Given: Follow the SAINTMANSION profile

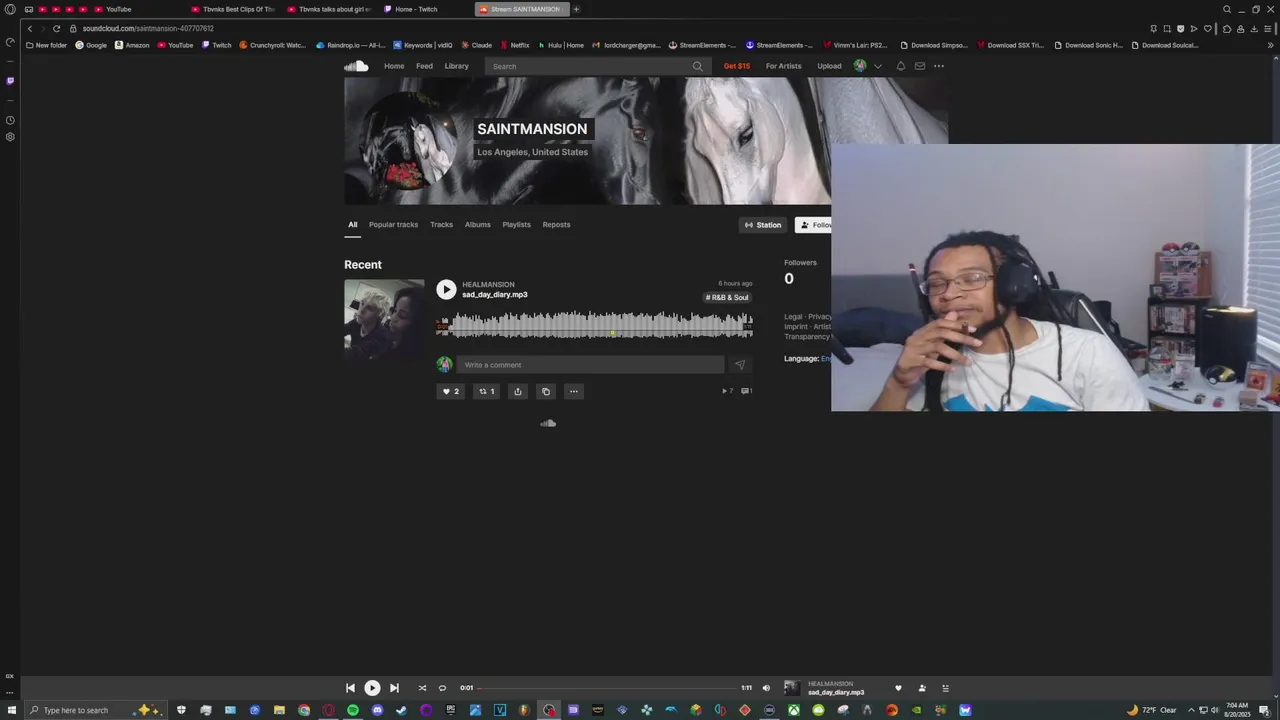Looking at the screenshot, I should 814,225.
